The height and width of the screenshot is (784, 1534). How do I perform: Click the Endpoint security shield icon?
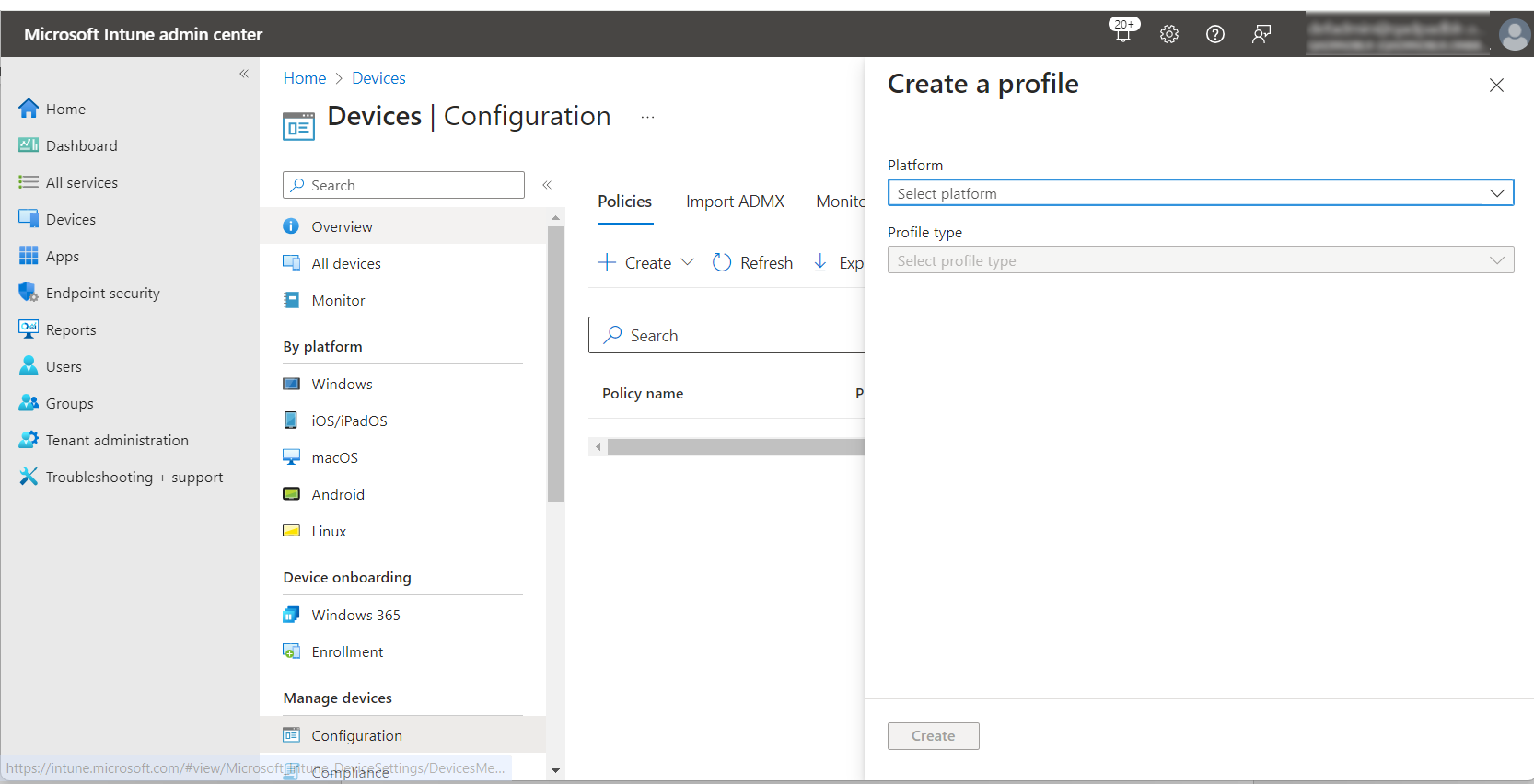pos(29,293)
